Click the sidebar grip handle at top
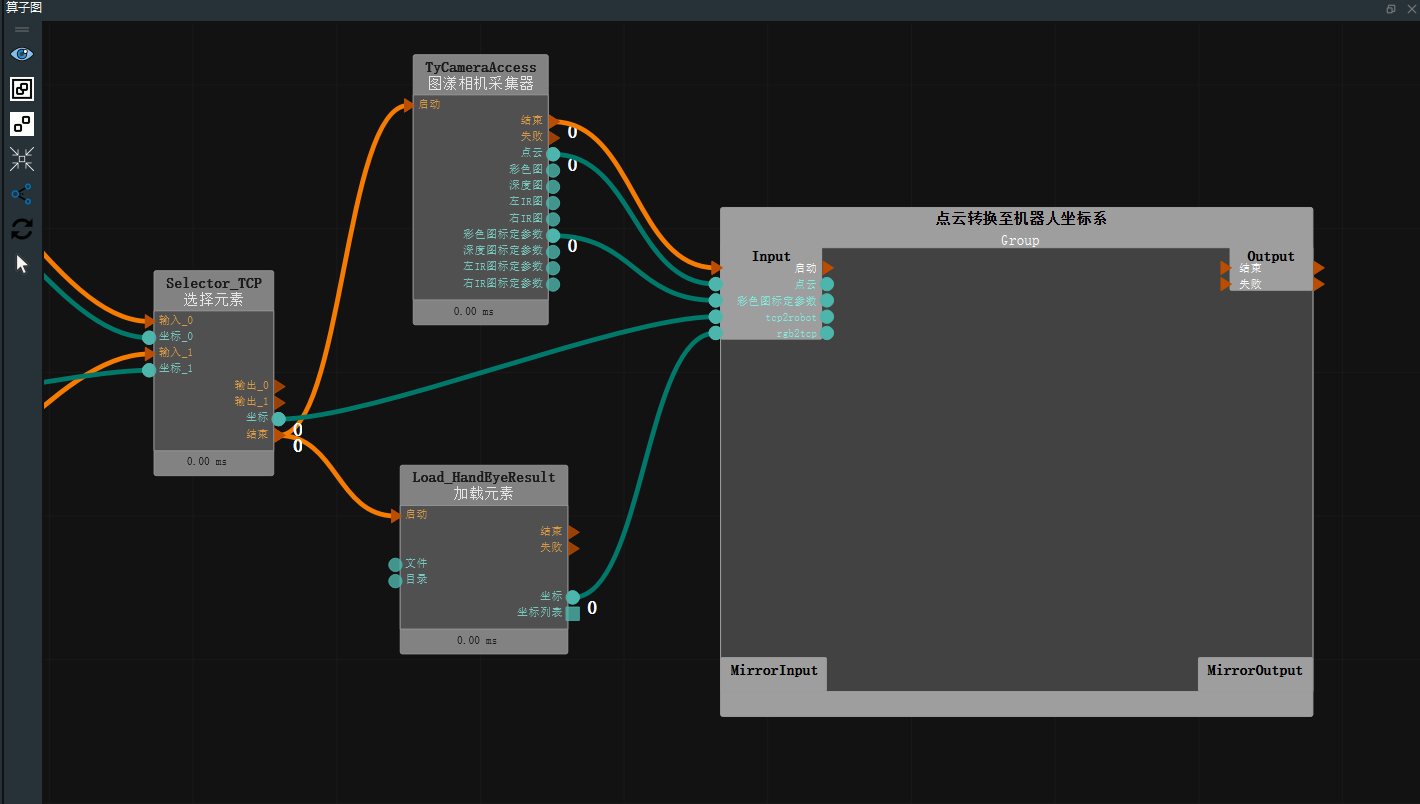This screenshot has height=804, width=1420. pyautogui.click(x=22, y=30)
